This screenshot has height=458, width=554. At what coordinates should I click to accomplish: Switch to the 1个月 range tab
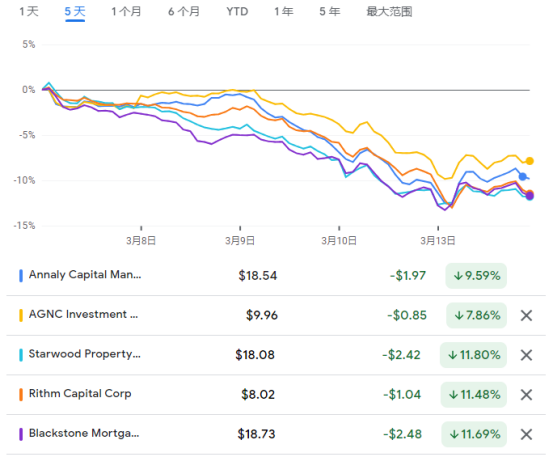(x=126, y=12)
